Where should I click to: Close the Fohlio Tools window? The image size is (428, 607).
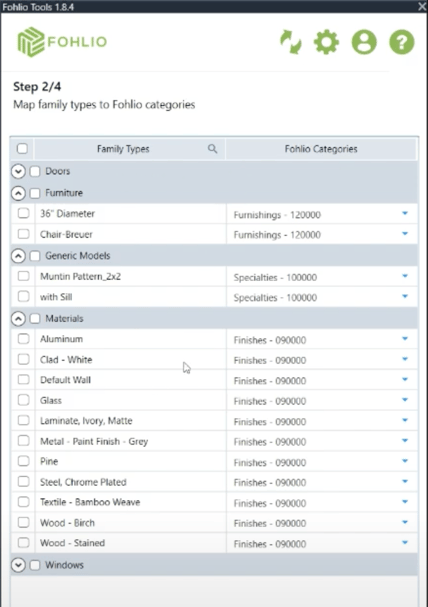422,6
